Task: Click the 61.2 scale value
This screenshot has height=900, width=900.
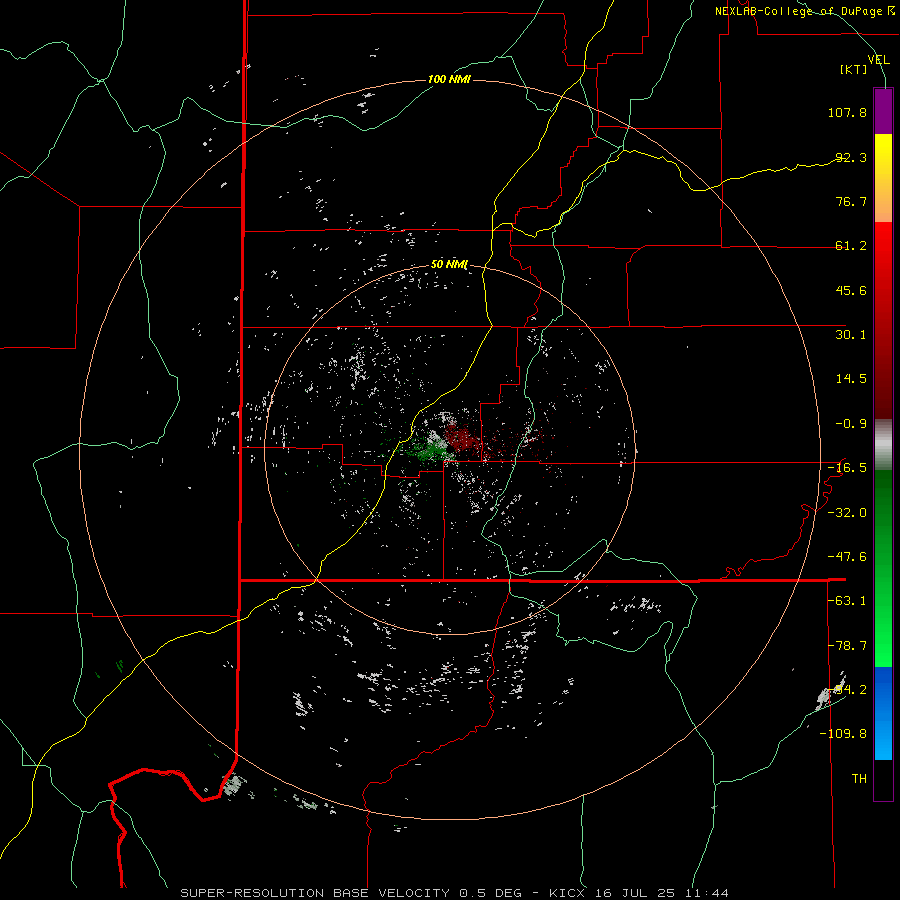Action: (851, 246)
